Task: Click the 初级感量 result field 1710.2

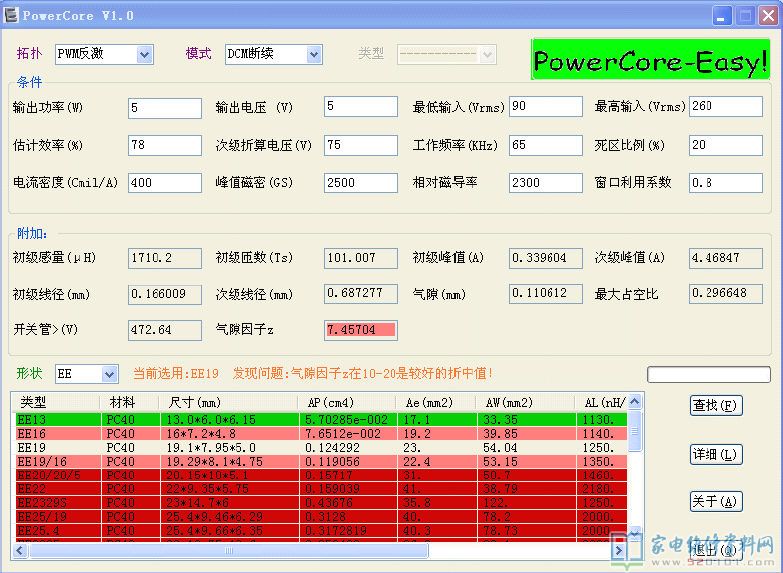Action: click(165, 258)
